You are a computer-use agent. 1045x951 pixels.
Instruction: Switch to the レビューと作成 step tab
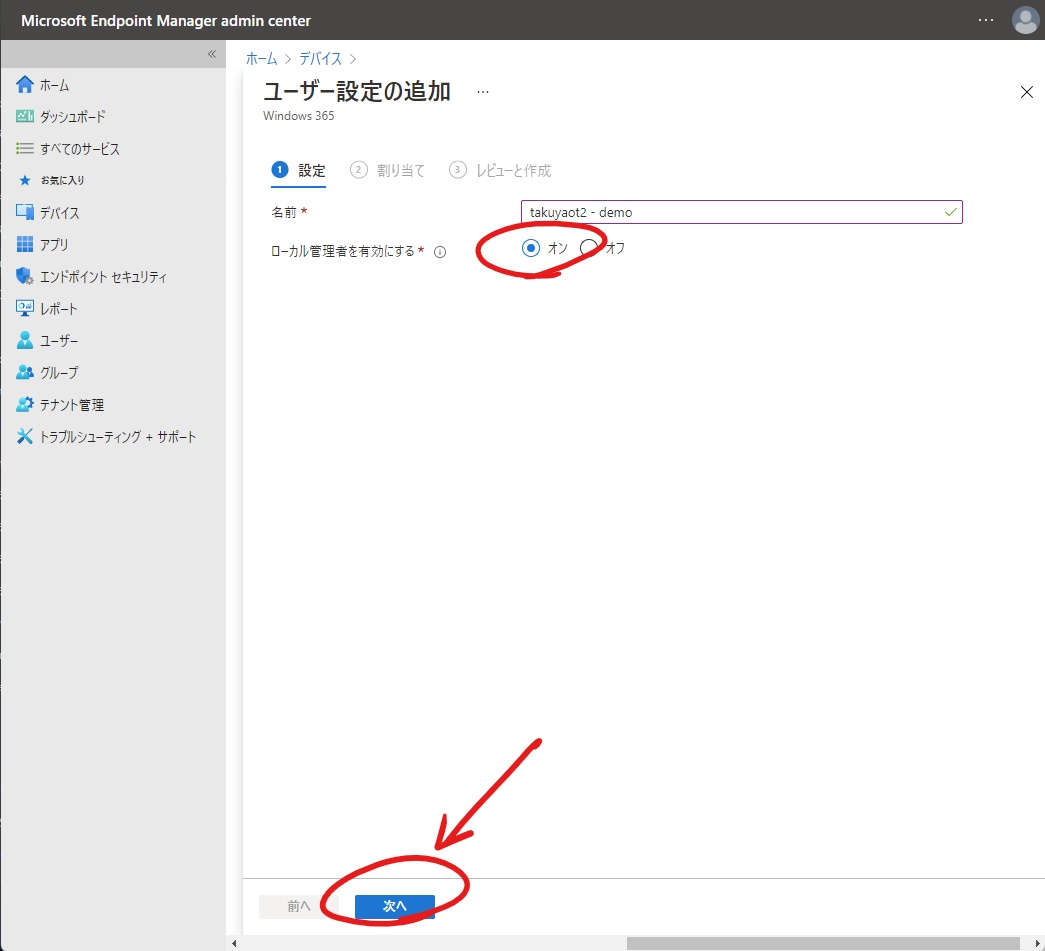[x=500, y=171]
